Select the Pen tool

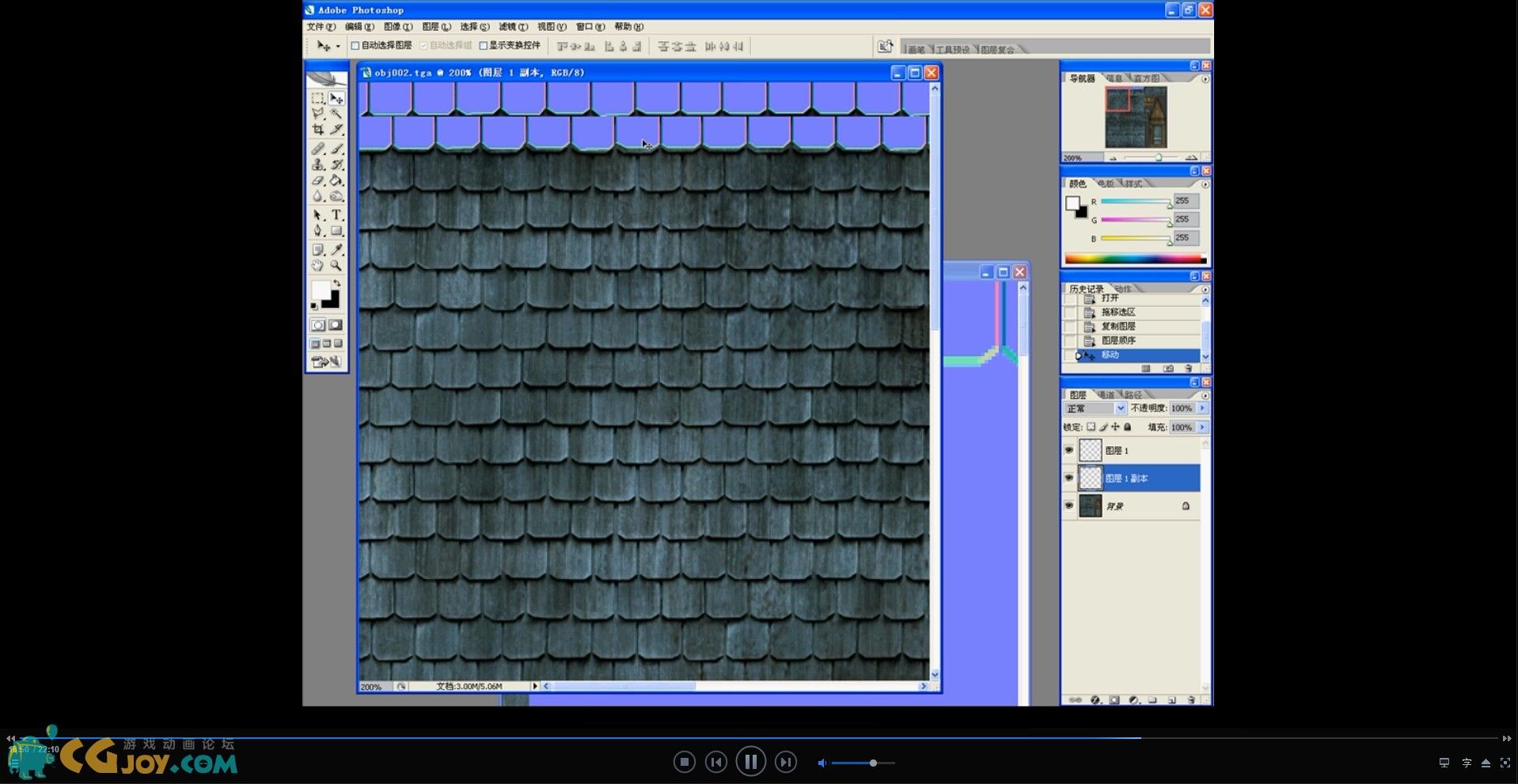(317, 231)
